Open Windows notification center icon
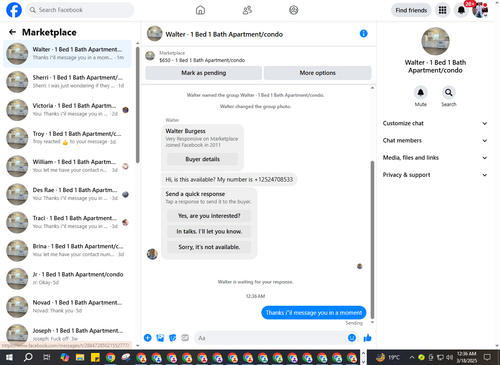Image resolution: width=500 pixels, height=365 pixels. pyautogui.click(x=487, y=358)
